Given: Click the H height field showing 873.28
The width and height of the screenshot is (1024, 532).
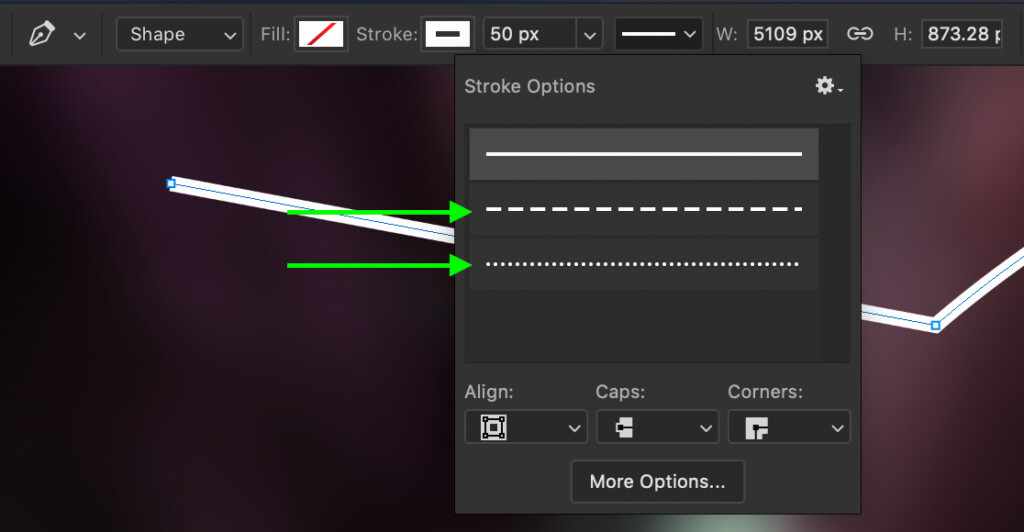Looking at the screenshot, I should point(962,34).
